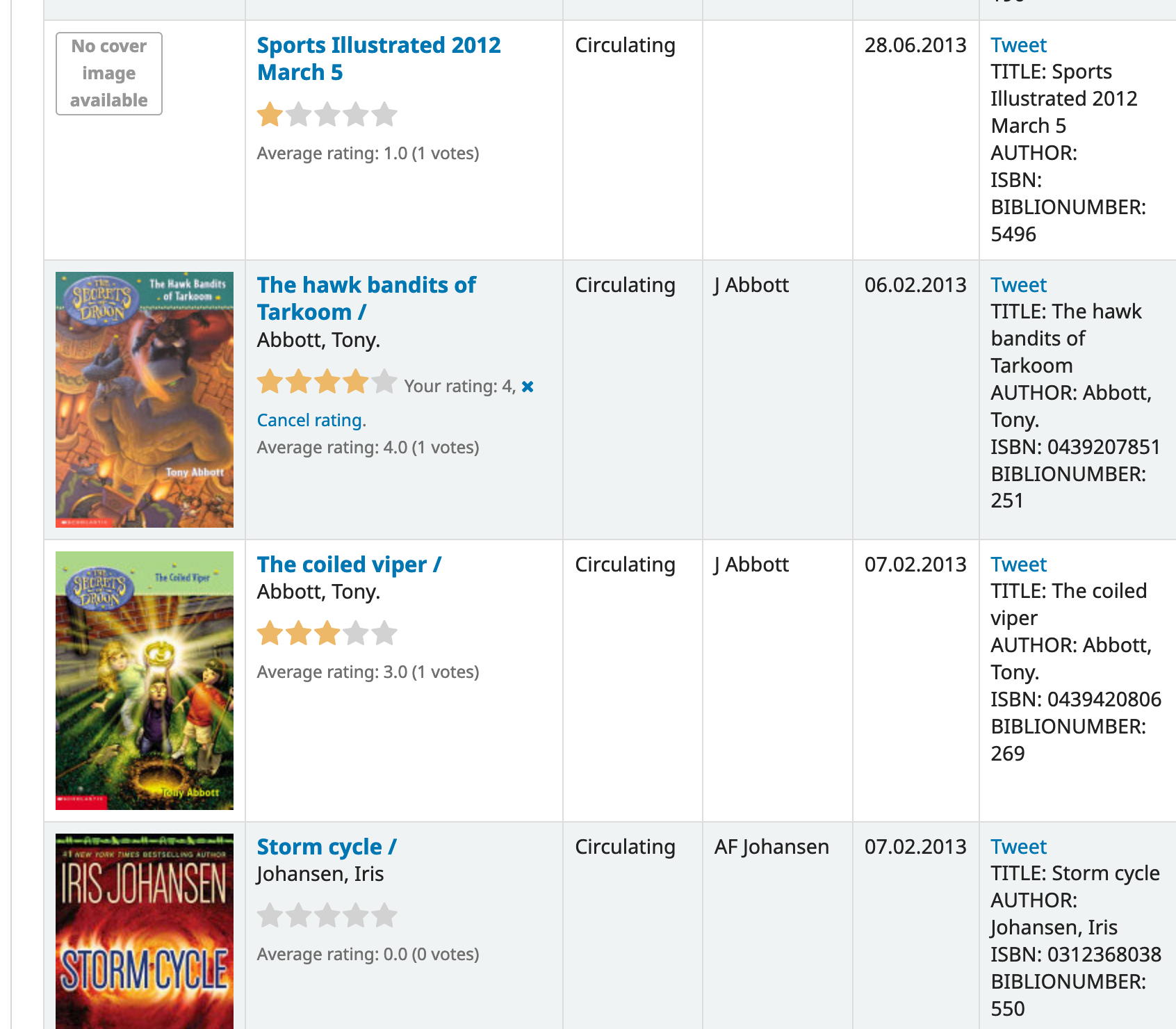Remove your rating with the X icon

pos(528,387)
